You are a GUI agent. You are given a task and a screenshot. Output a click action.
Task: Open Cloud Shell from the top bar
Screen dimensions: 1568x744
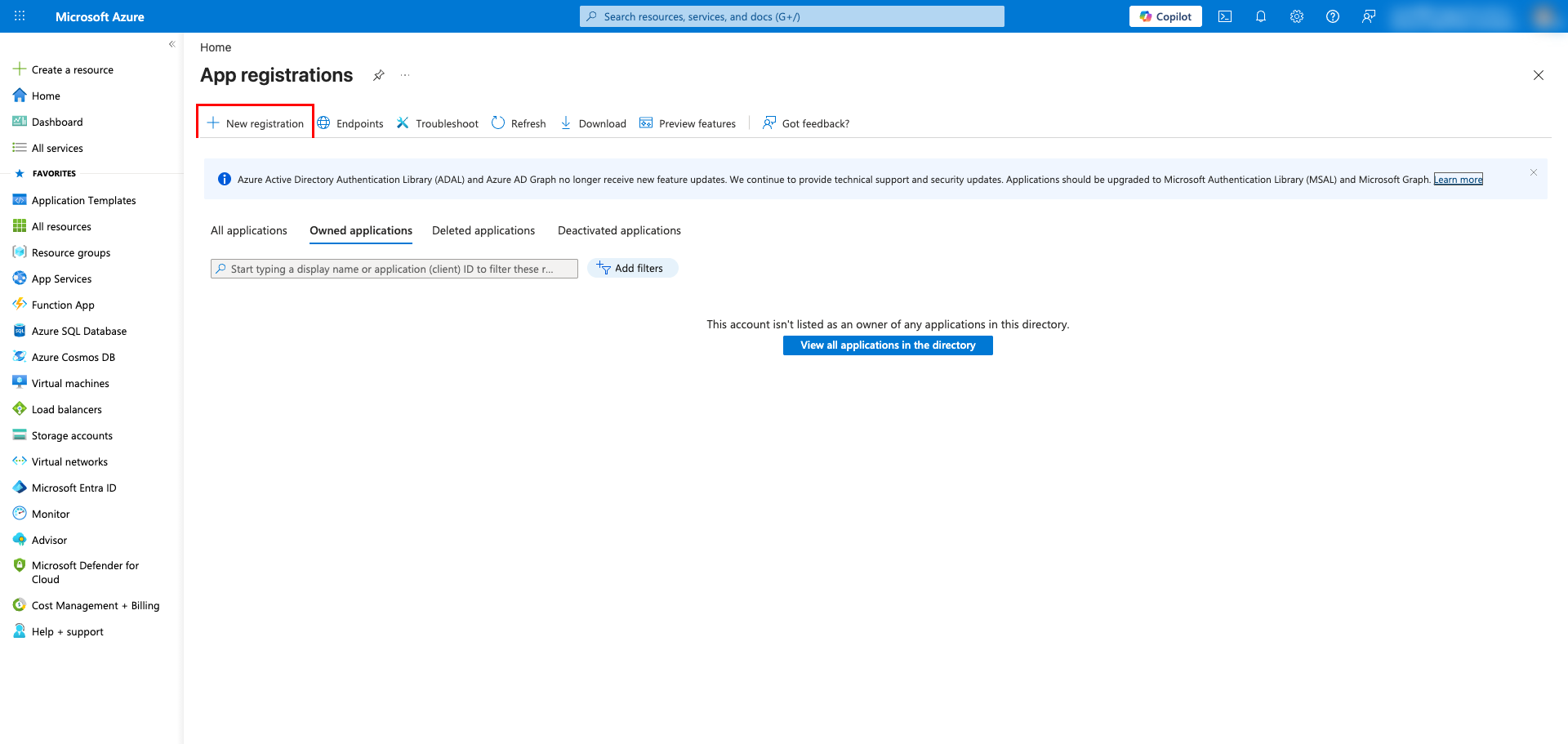(1225, 16)
